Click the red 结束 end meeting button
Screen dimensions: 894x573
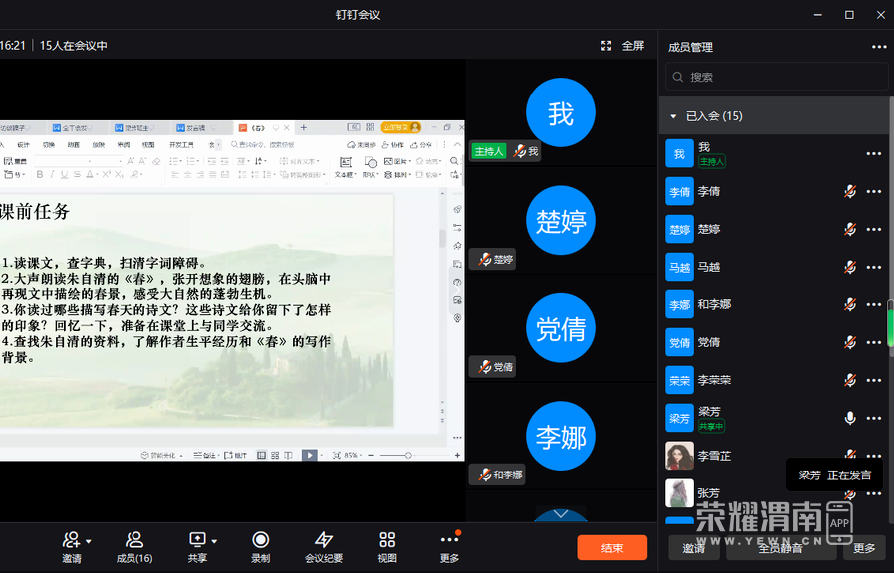(612, 547)
